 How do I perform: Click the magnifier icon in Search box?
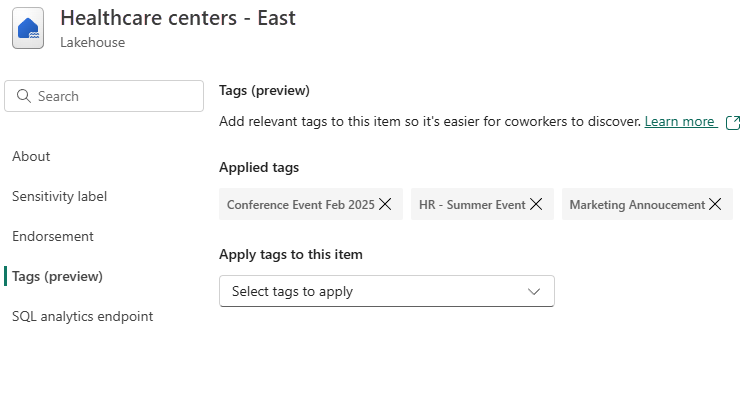click(24, 96)
